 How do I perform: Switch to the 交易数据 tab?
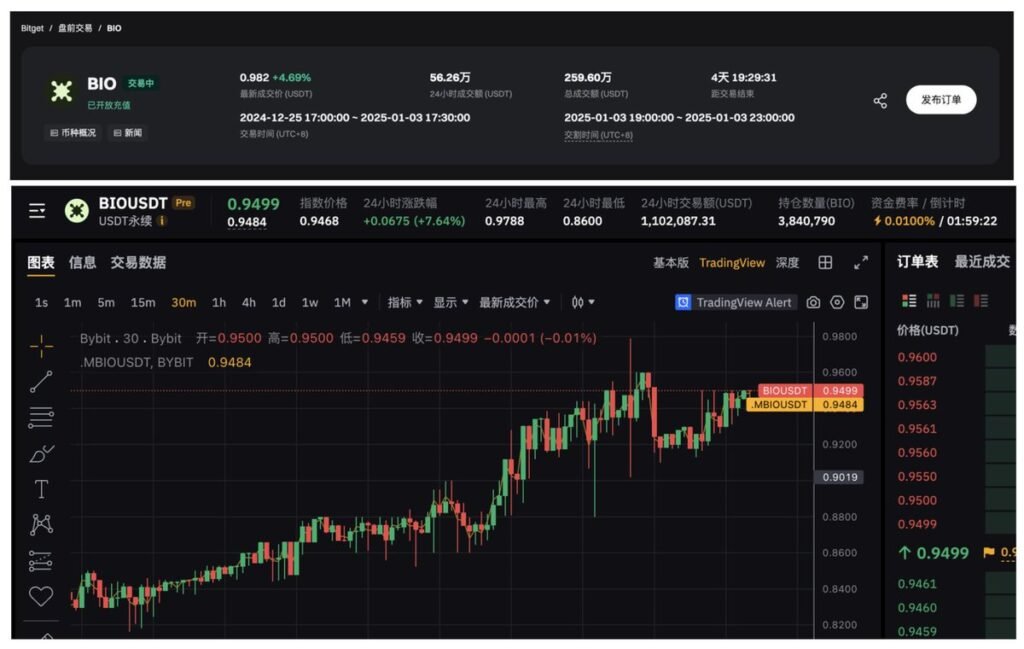138,262
